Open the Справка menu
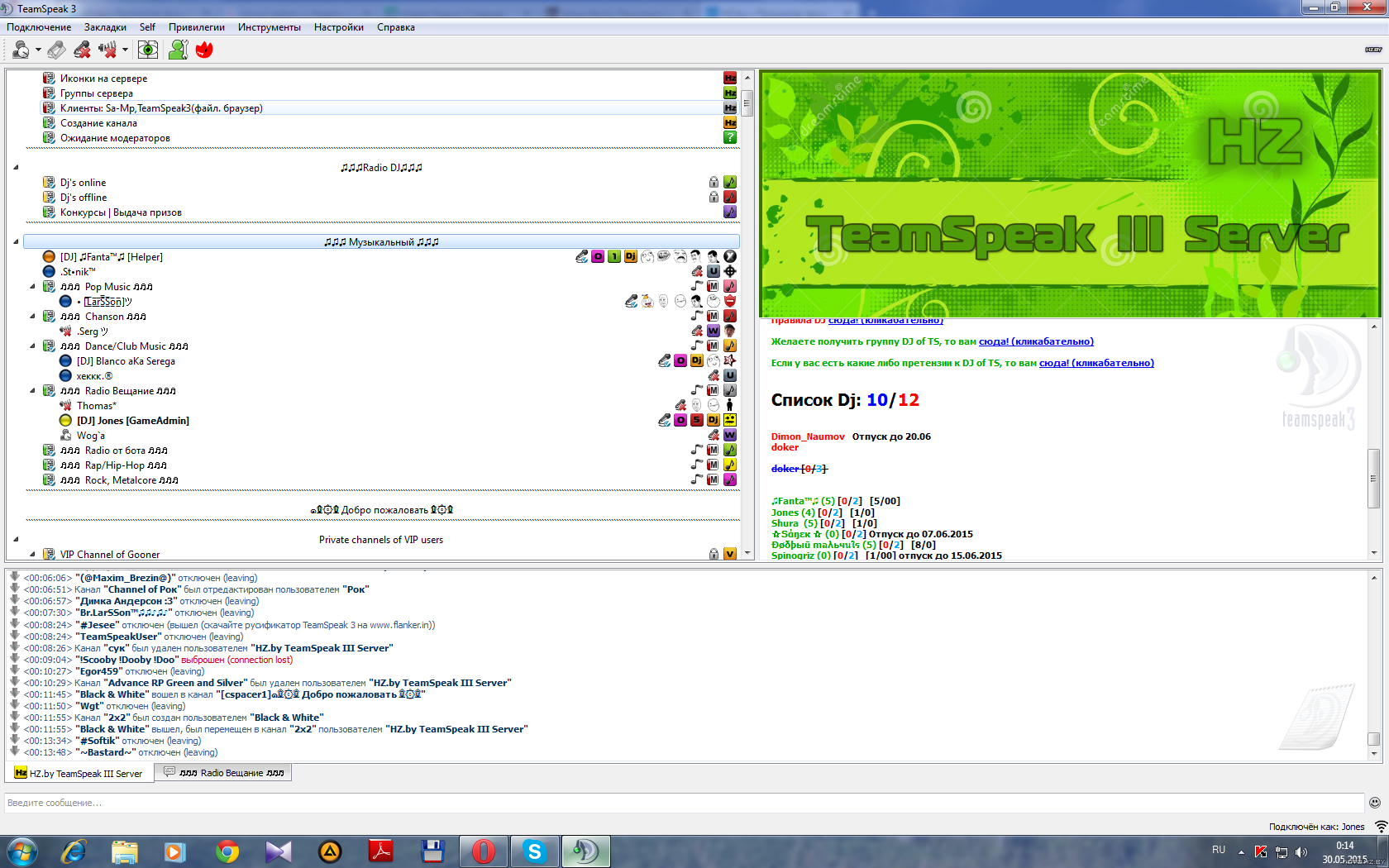Image resolution: width=1389 pixels, height=868 pixels. 396,27
